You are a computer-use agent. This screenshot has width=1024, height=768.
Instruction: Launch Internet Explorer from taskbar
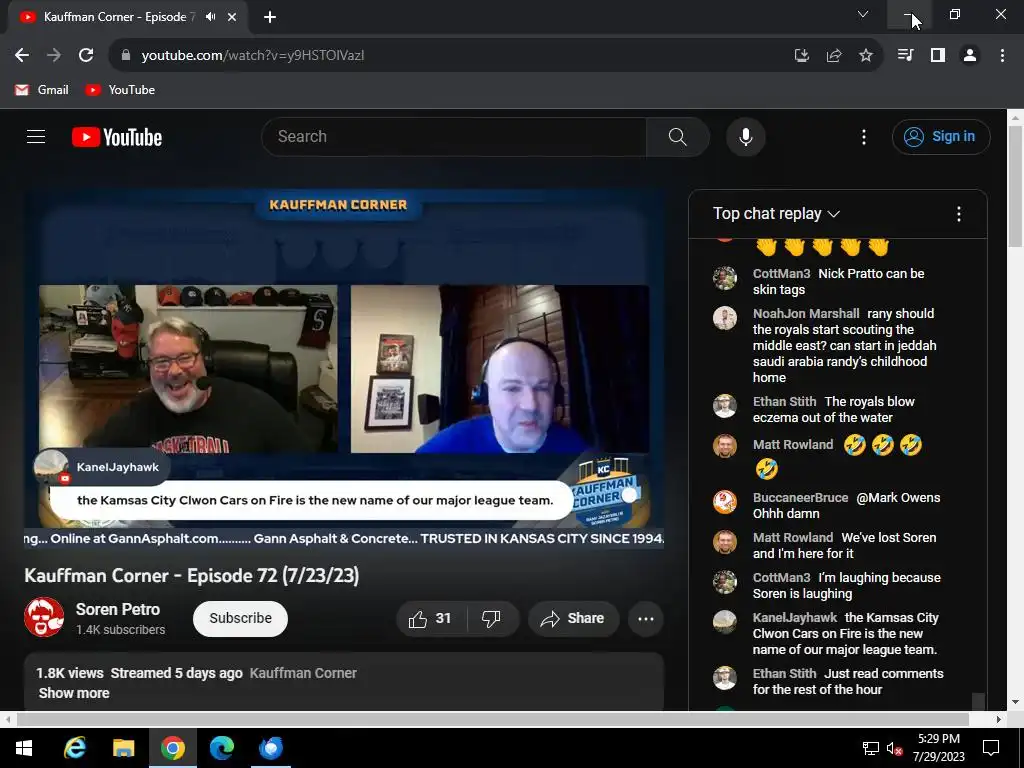click(74, 748)
